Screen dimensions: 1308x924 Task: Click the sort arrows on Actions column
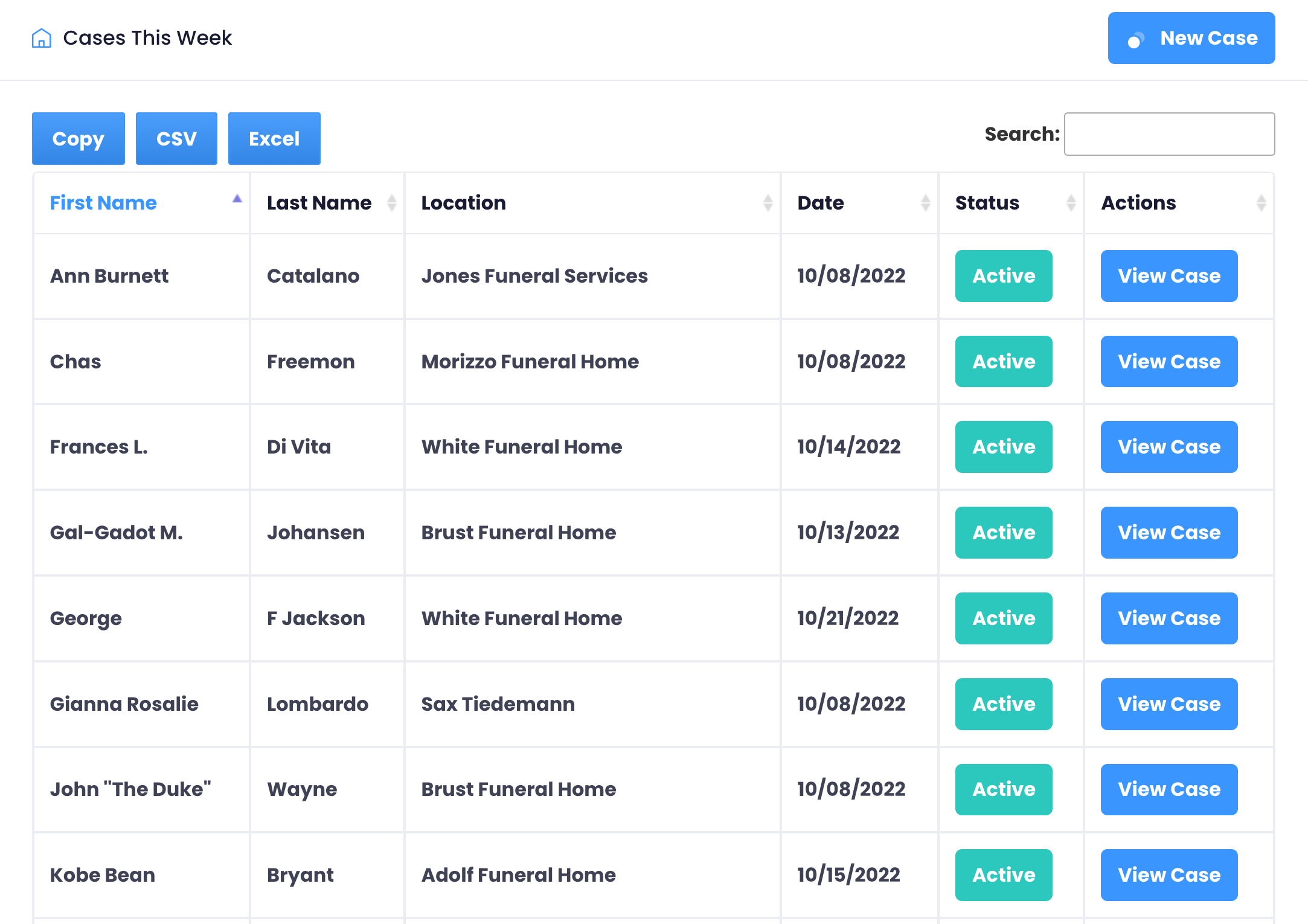click(1261, 203)
